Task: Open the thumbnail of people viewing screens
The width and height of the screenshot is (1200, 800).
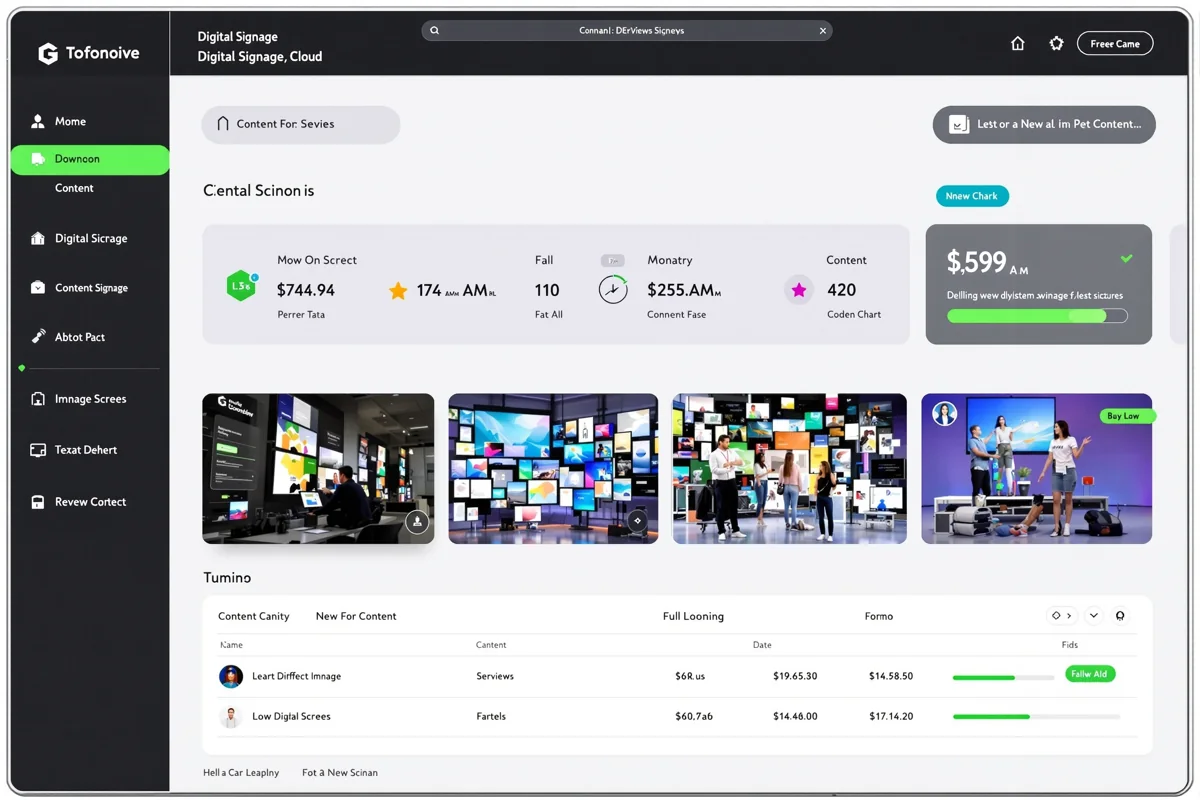Action: pos(790,469)
